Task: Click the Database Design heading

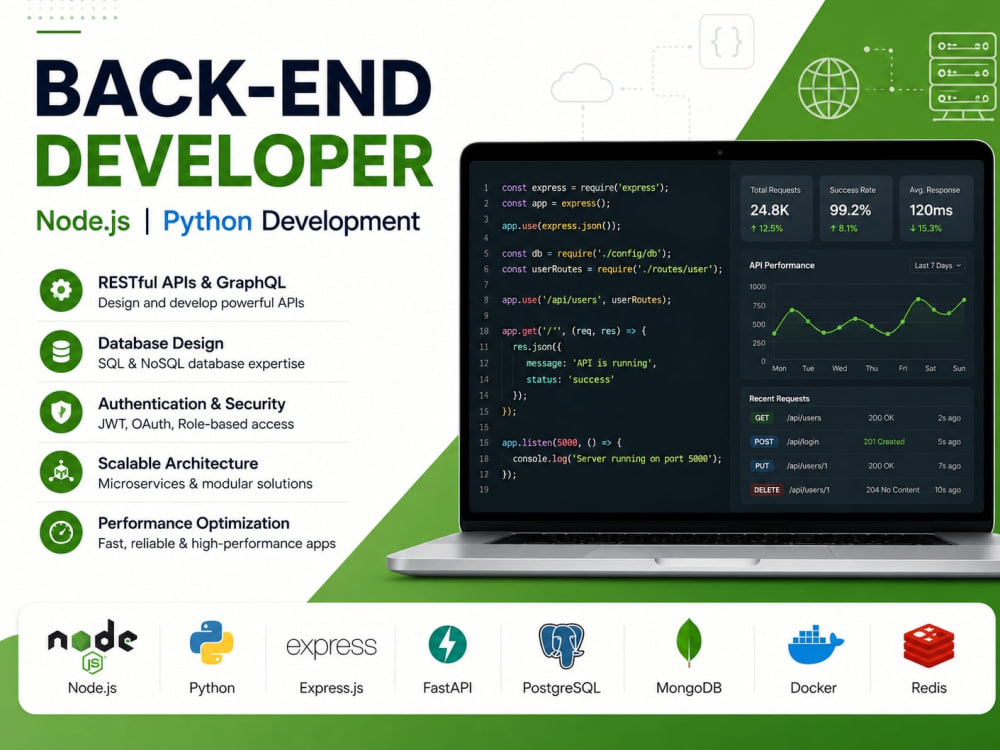Action: (161, 343)
